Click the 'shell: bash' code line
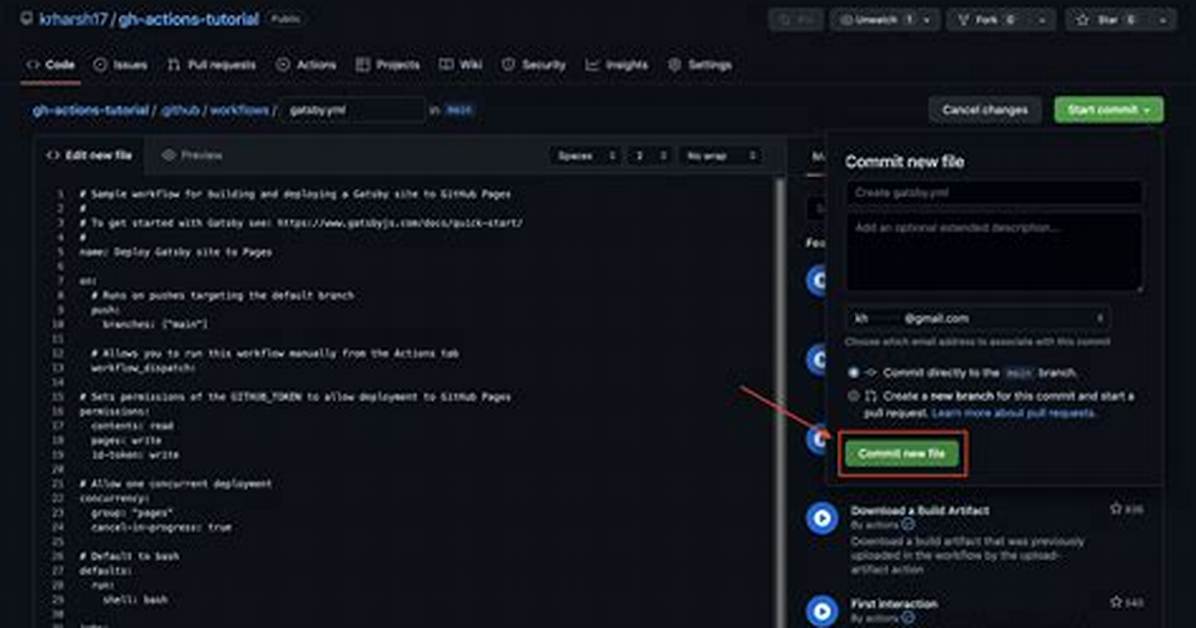The width and height of the screenshot is (1196, 628). 135,600
